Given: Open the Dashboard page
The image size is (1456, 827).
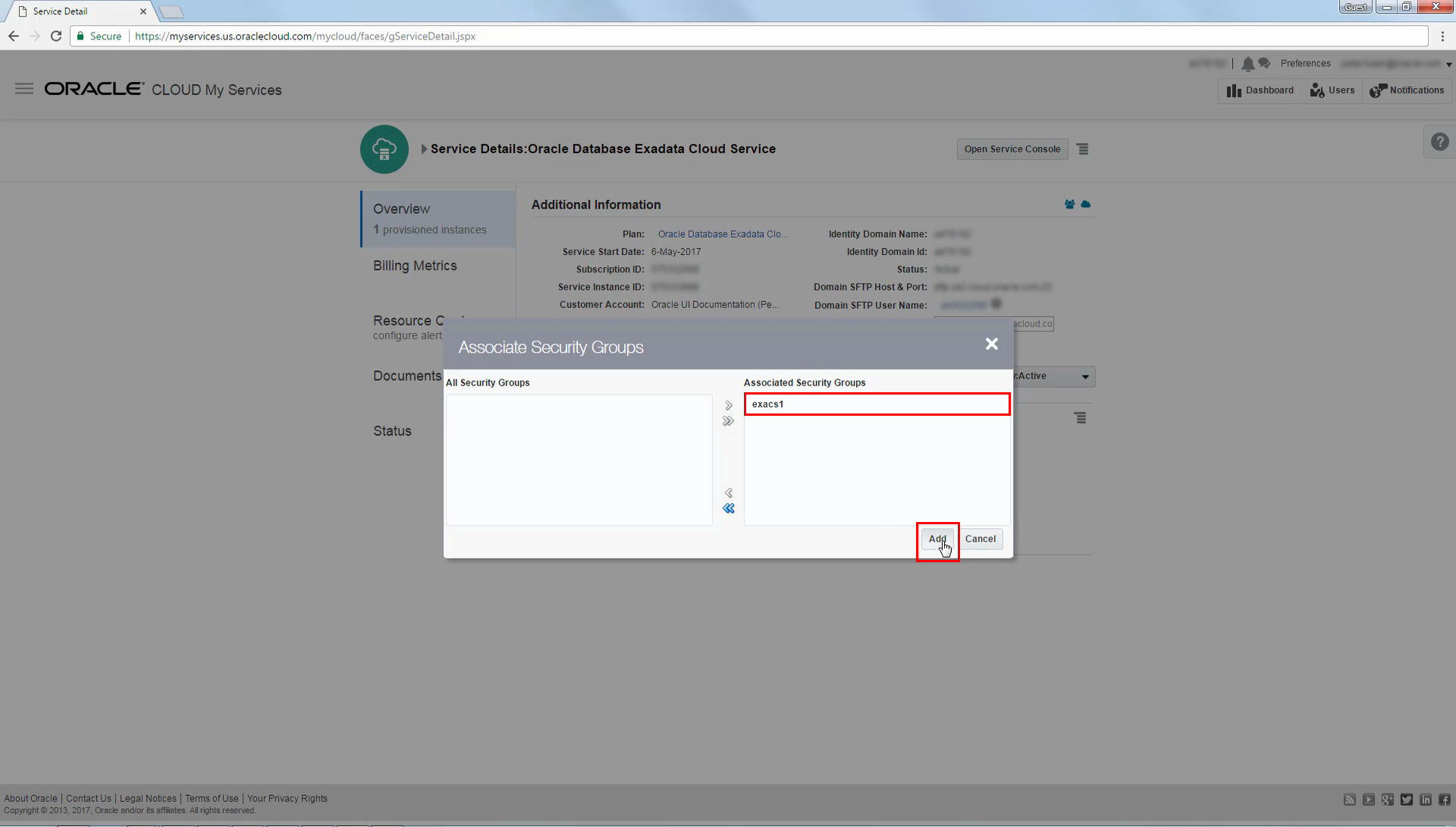Looking at the screenshot, I should [x=1260, y=90].
